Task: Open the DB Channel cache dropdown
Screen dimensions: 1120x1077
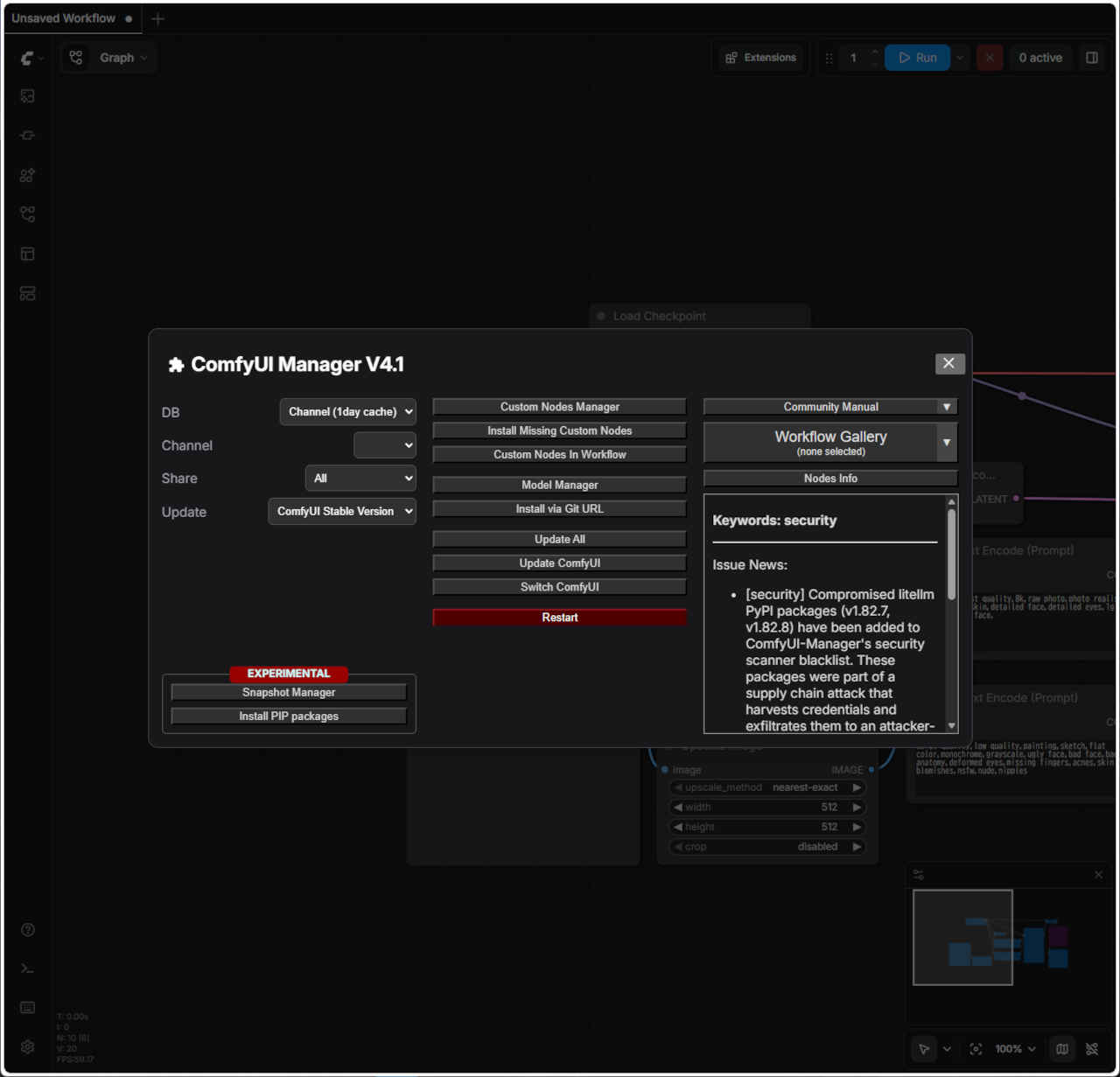Action: pyautogui.click(x=347, y=412)
